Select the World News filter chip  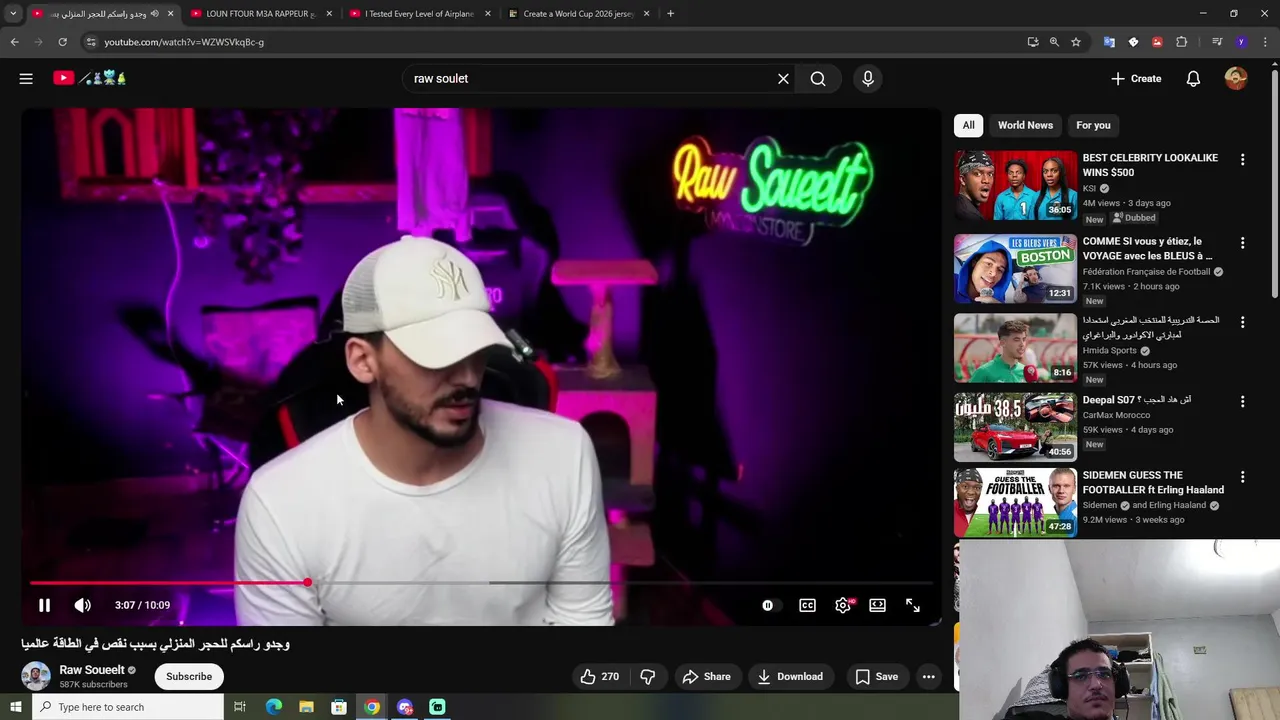tap(1025, 125)
